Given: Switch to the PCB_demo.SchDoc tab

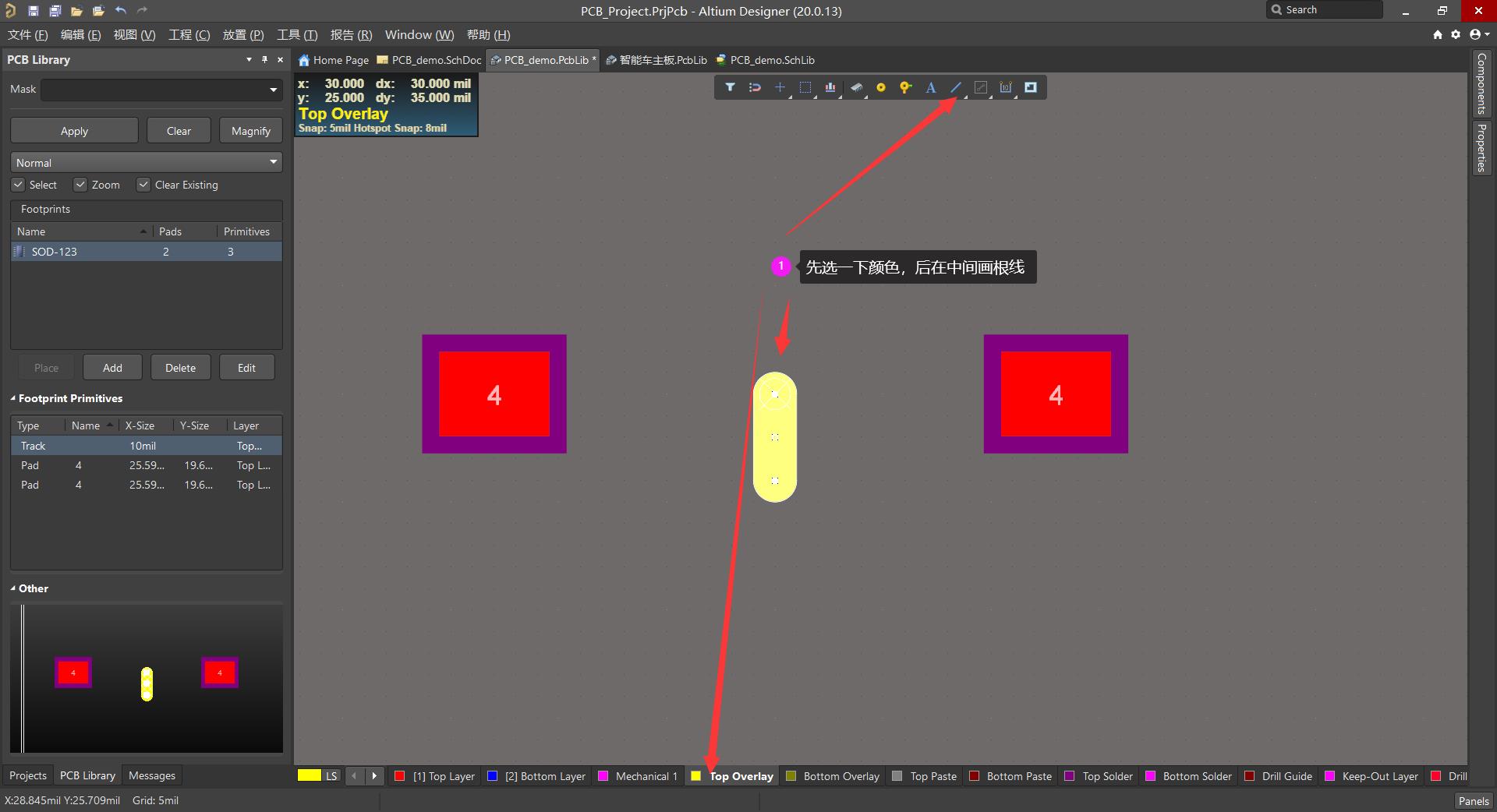Looking at the screenshot, I should [x=429, y=60].
